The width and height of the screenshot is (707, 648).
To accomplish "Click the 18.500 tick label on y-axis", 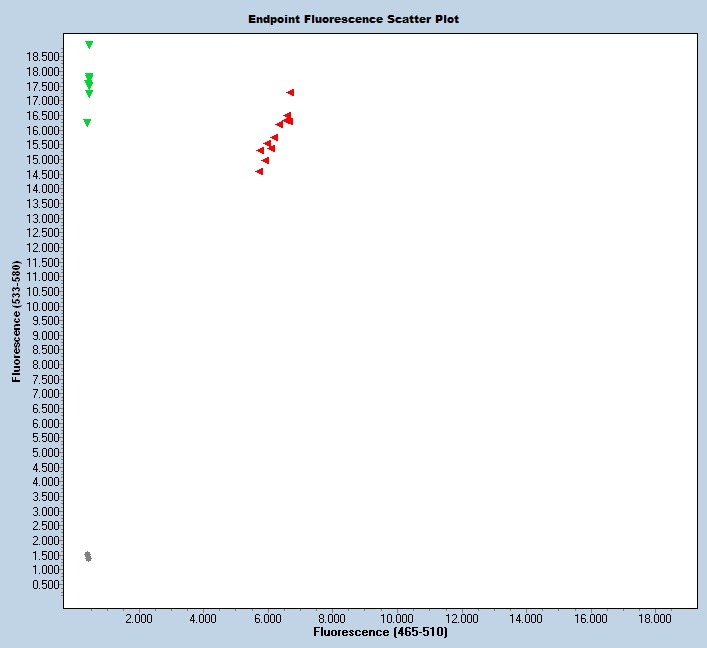I will click(x=47, y=57).
